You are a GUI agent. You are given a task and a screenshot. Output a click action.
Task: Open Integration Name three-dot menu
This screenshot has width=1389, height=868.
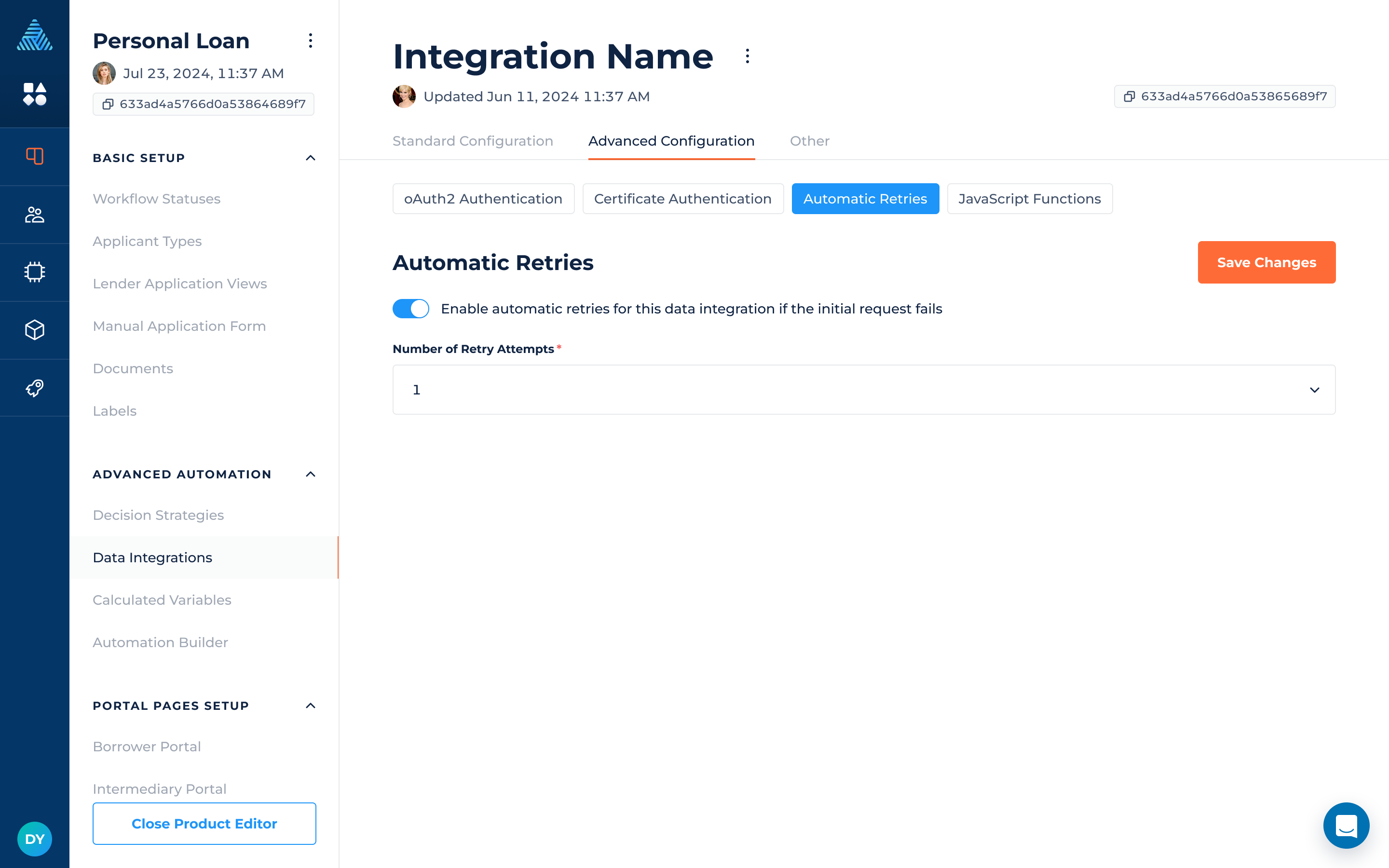(x=747, y=56)
